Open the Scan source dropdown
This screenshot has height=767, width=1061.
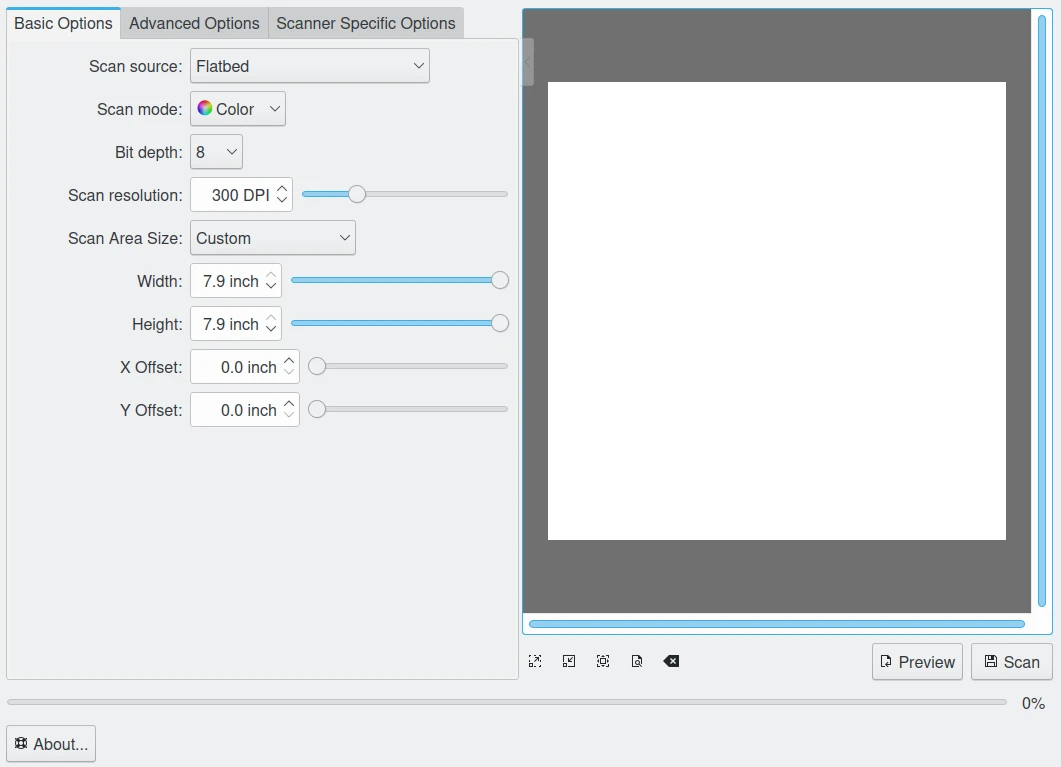pos(309,66)
